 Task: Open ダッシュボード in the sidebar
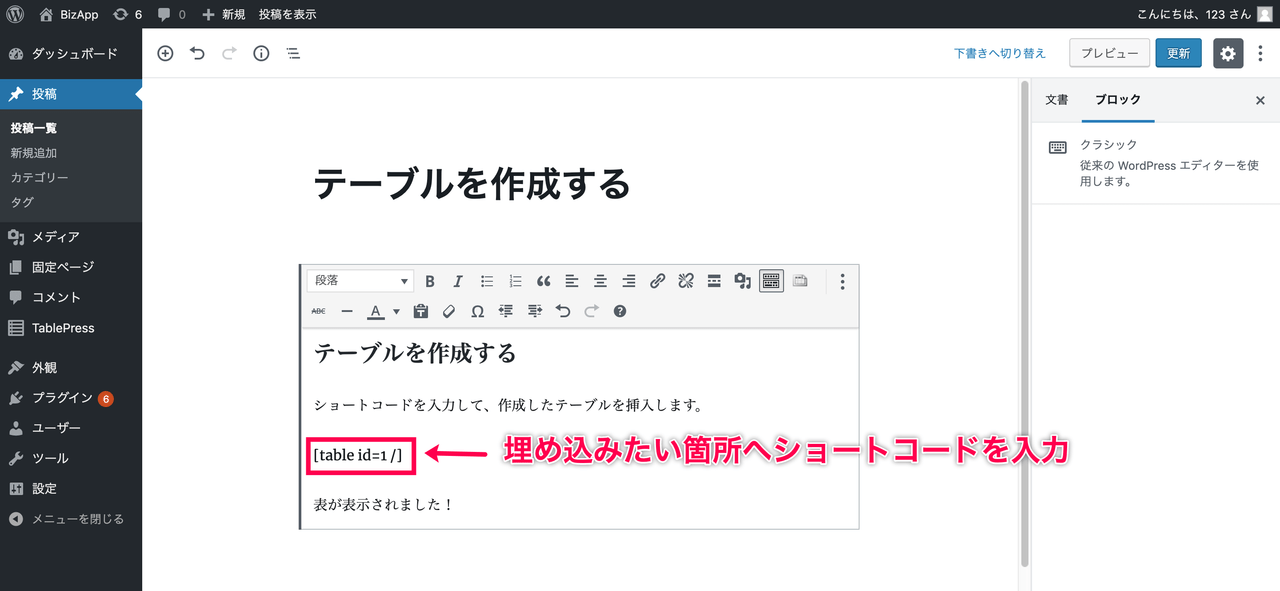(71, 54)
